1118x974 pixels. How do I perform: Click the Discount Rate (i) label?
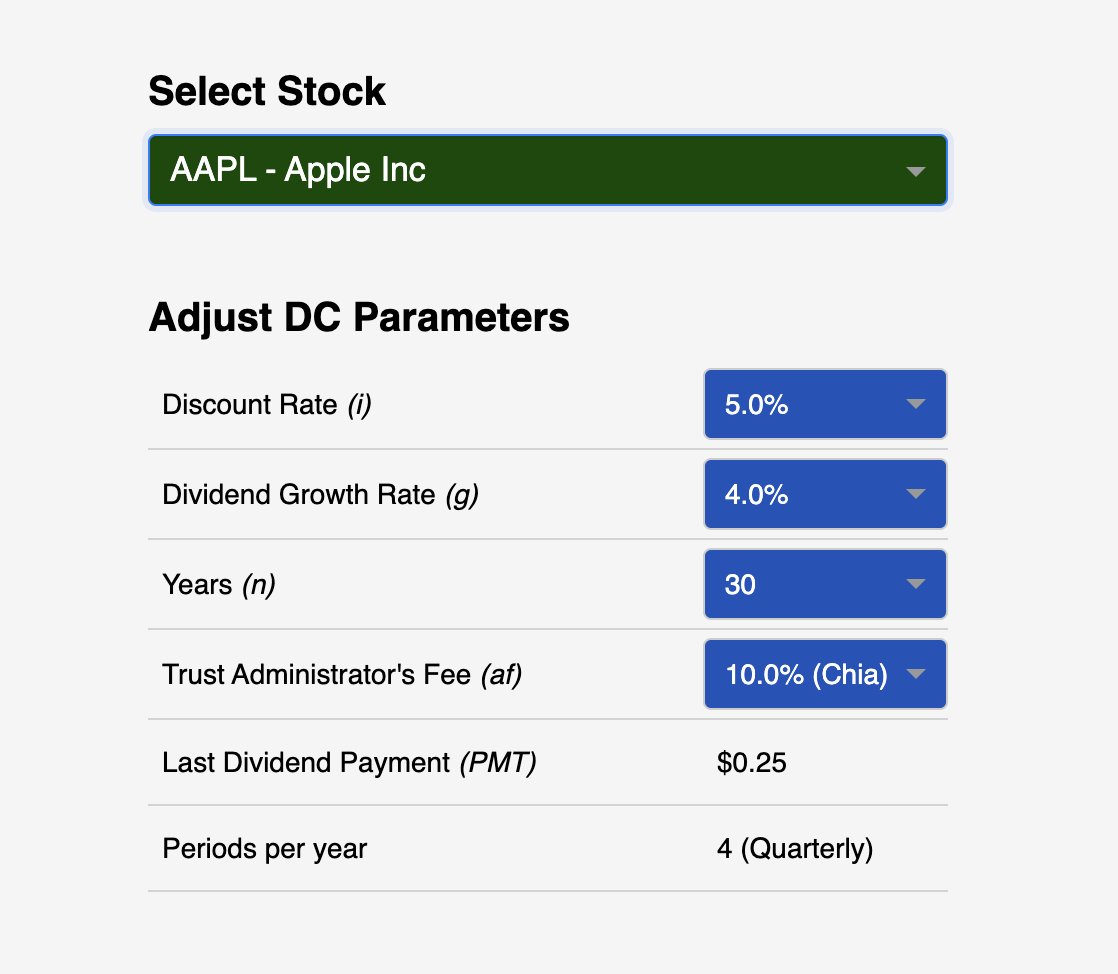coord(267,405)
